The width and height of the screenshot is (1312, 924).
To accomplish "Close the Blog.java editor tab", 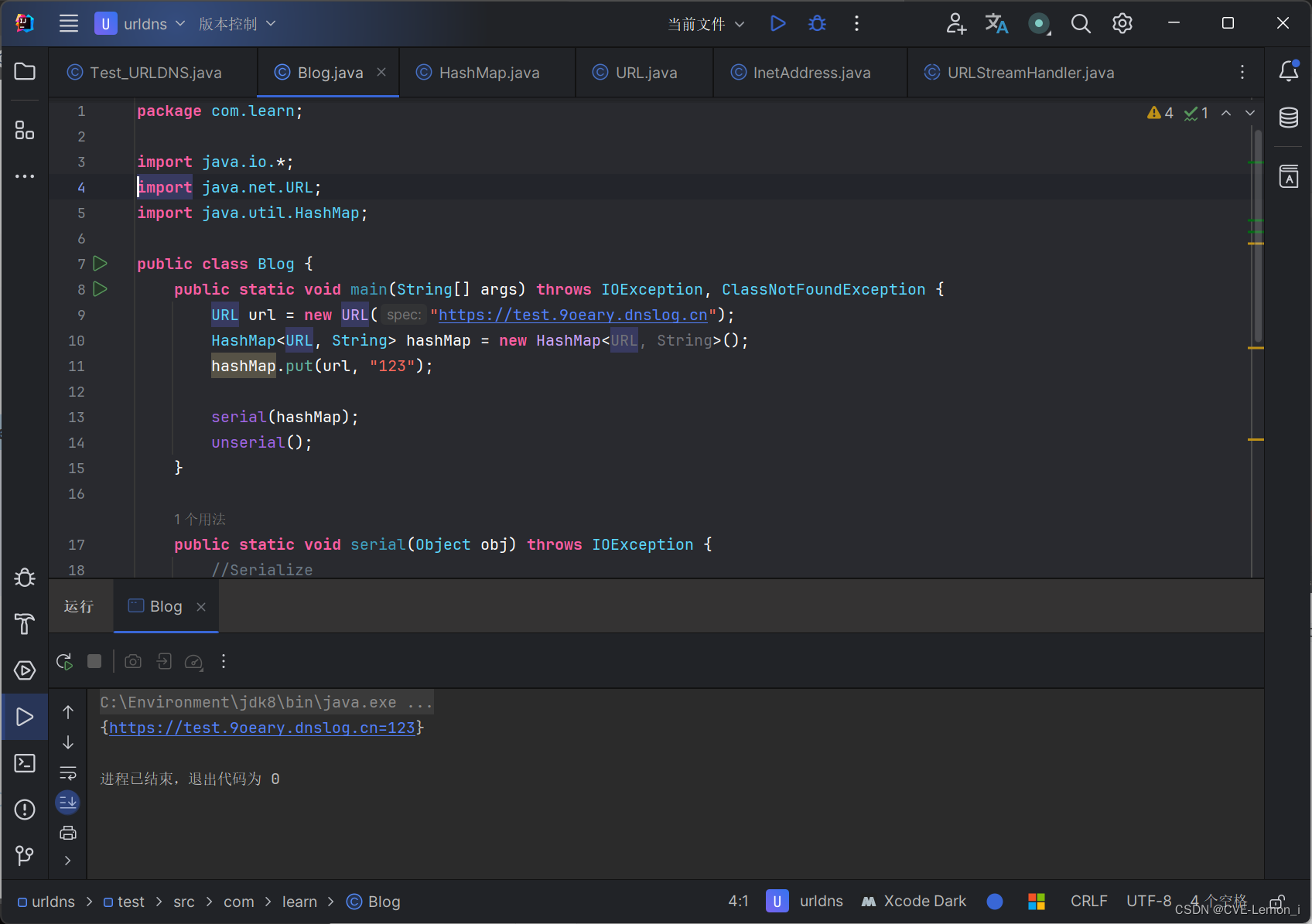I will pos(381,72).
